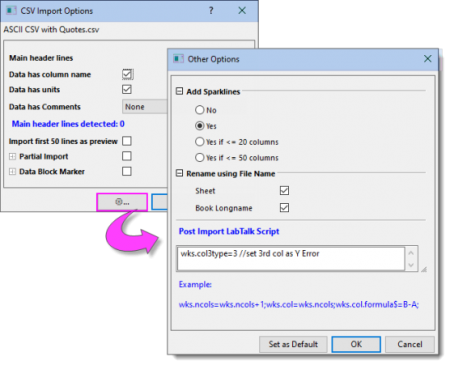This screenshot has width=450, height=365.
Task: Expand the Partial Import node
Action: tap(12, 156)
